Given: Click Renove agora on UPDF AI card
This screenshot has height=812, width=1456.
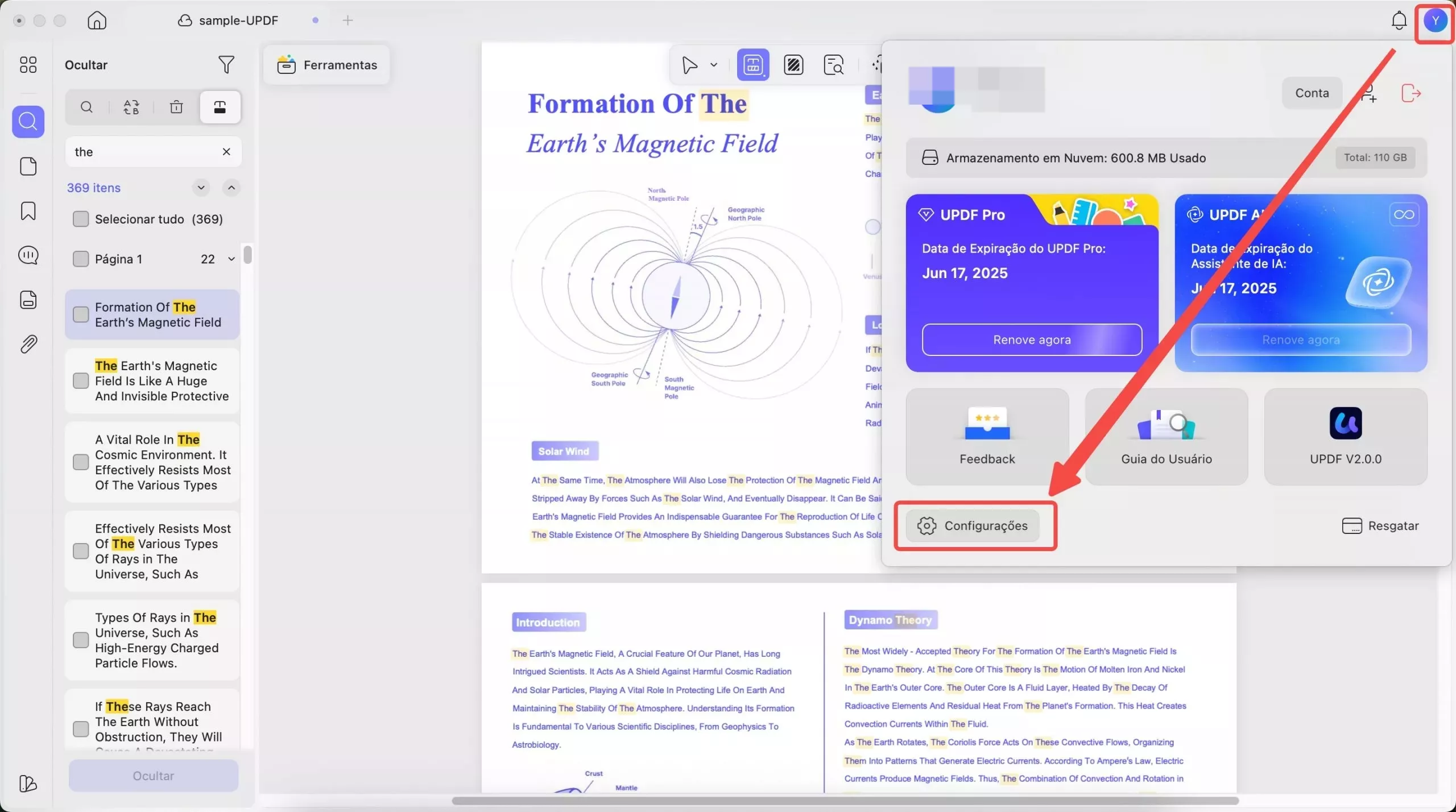Looking at the screenshot, I should click(1301, 339).
